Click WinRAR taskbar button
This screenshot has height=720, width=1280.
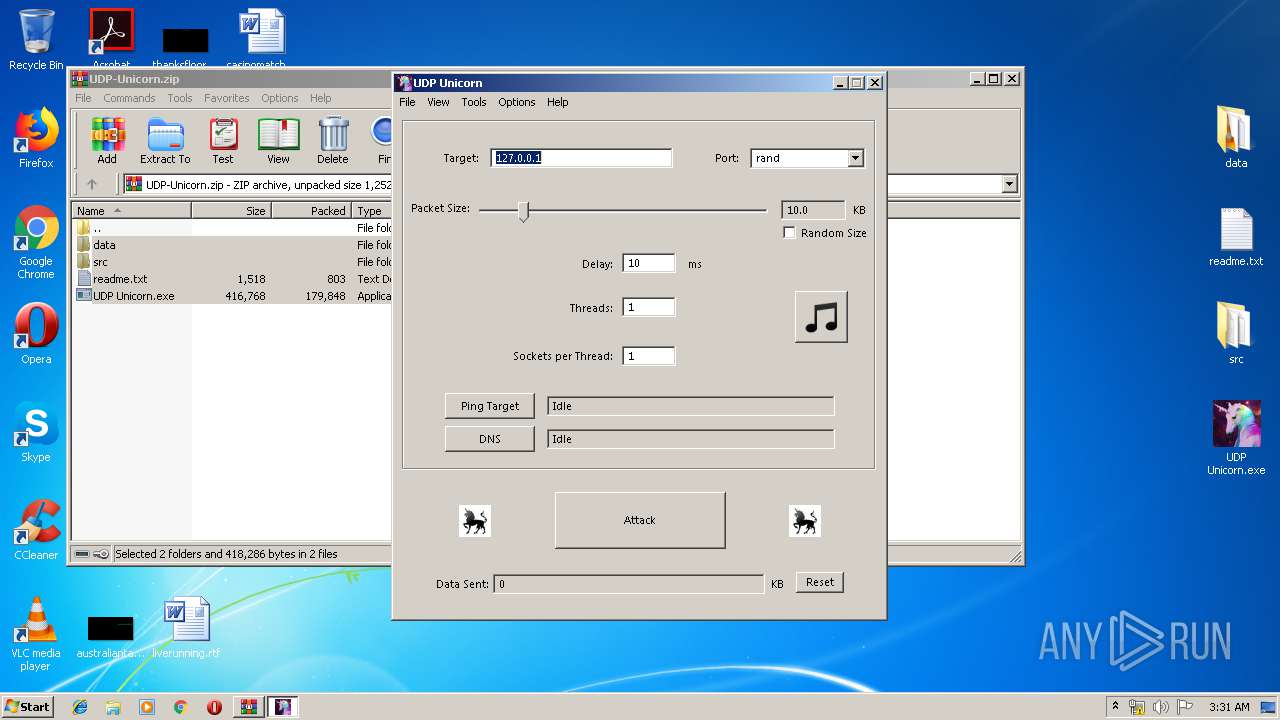click(249, 707)
